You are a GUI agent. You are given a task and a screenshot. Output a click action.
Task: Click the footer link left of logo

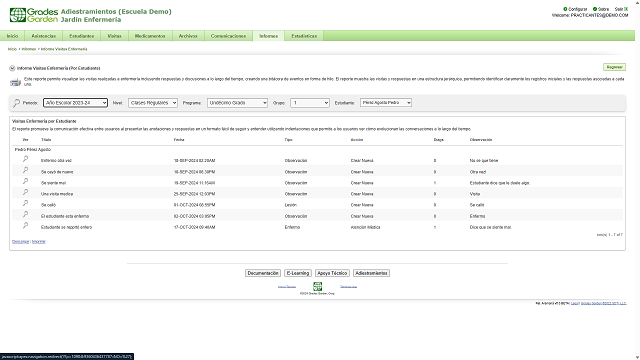tap(287, 287)
